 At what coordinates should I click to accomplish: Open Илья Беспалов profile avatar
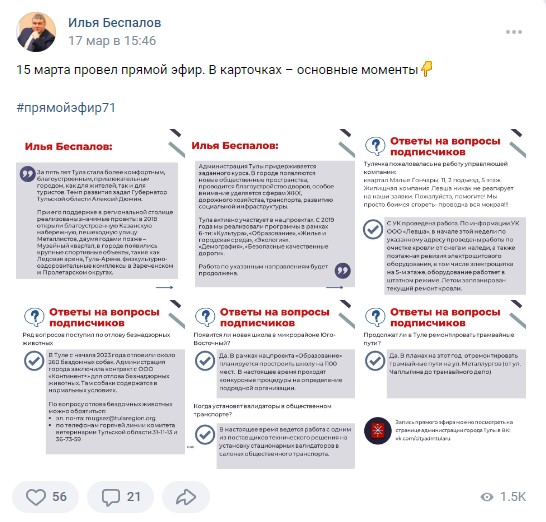point(36,32)
